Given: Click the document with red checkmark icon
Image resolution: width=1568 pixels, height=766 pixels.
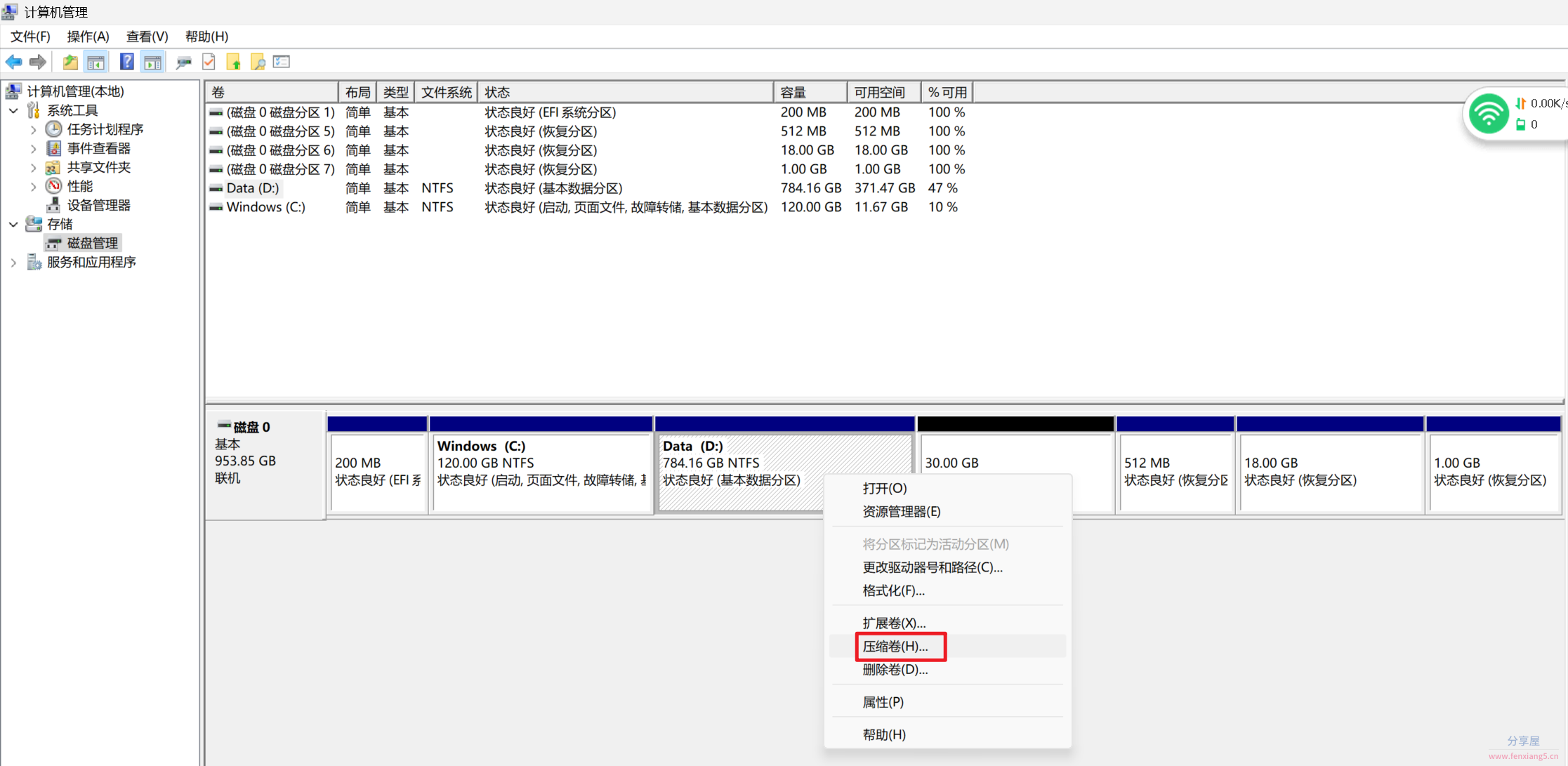Looking at the screenshot, I should [x=209, y=62].
